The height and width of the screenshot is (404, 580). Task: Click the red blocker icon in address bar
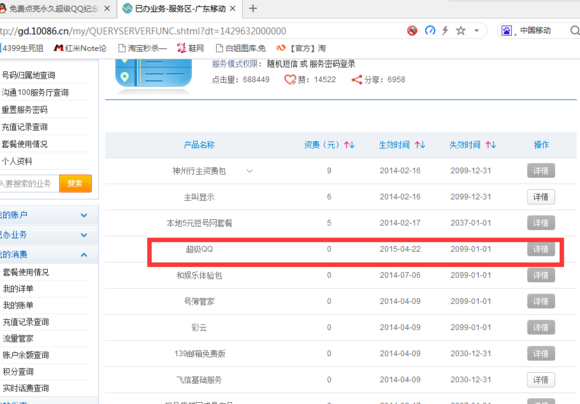click(x=412, y=30)
